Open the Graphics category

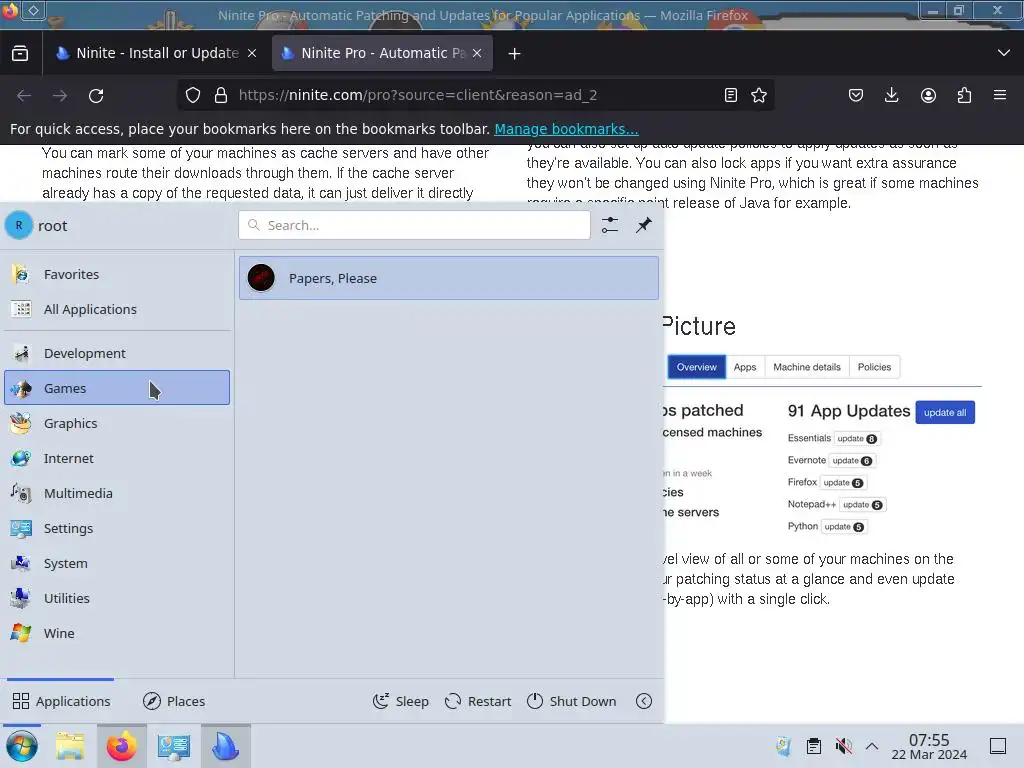(x=117, y=423)
